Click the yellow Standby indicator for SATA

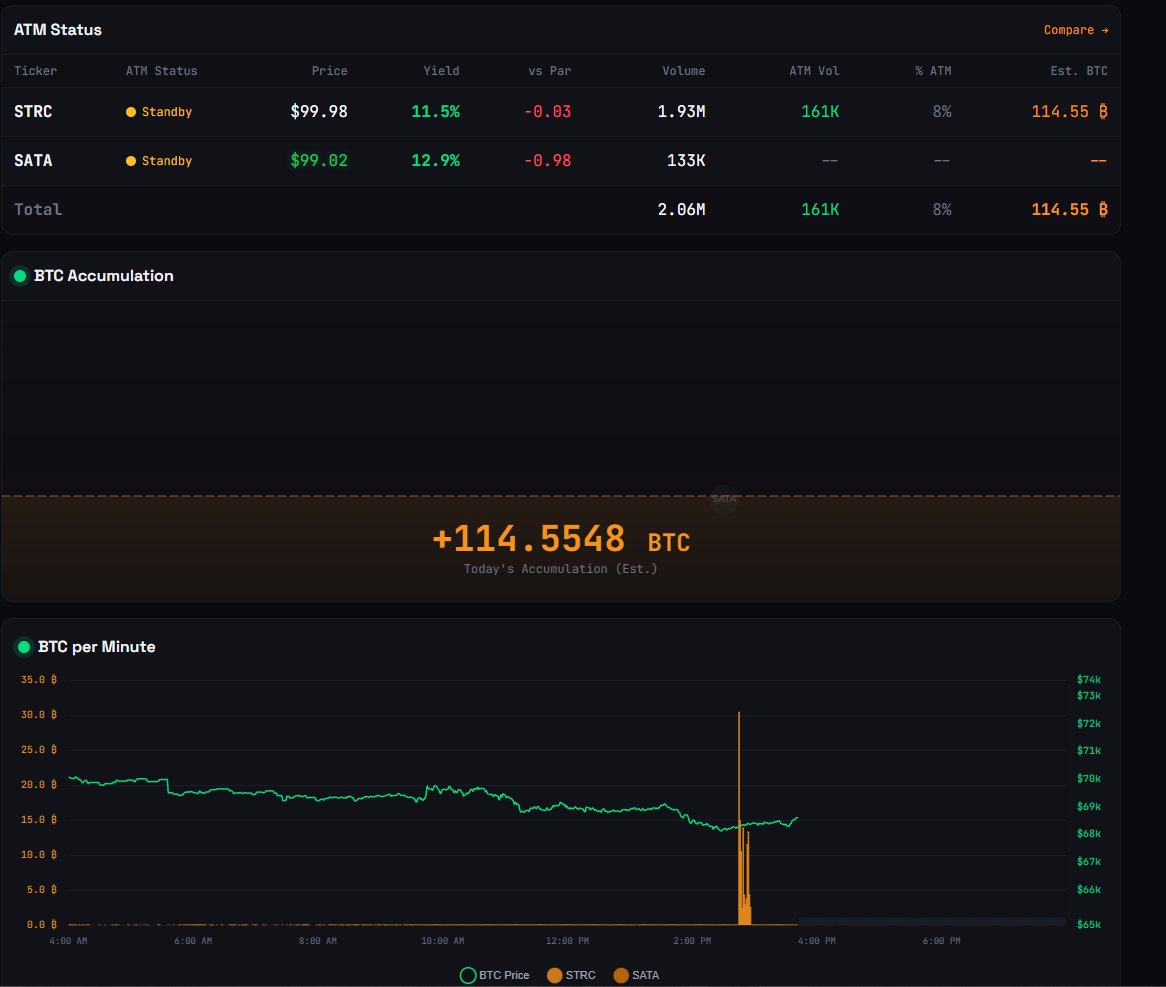132,160
